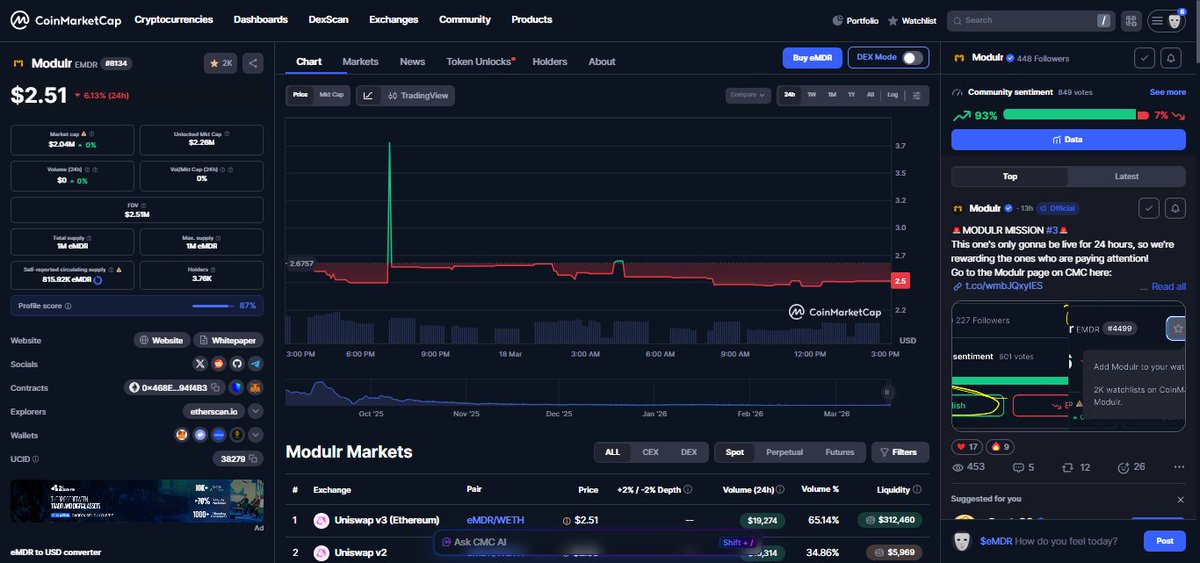Expand post text with Read all
Screen dimensions: 1200x563
pos(1168,286)
